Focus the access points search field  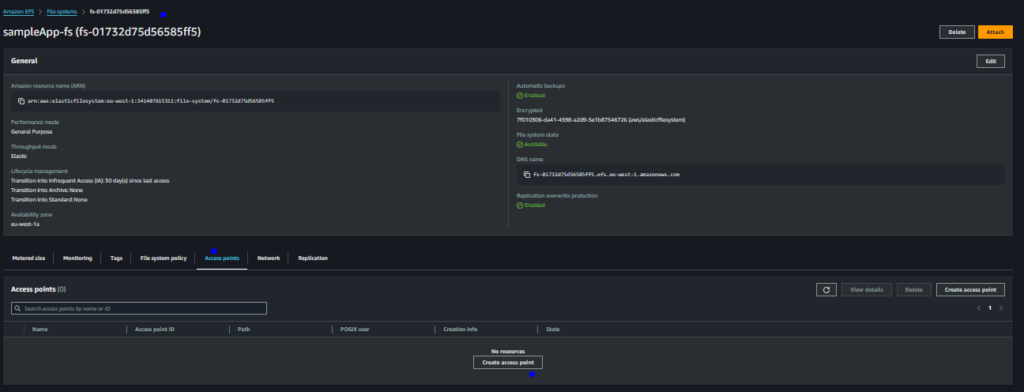click(x=139, y=308)
